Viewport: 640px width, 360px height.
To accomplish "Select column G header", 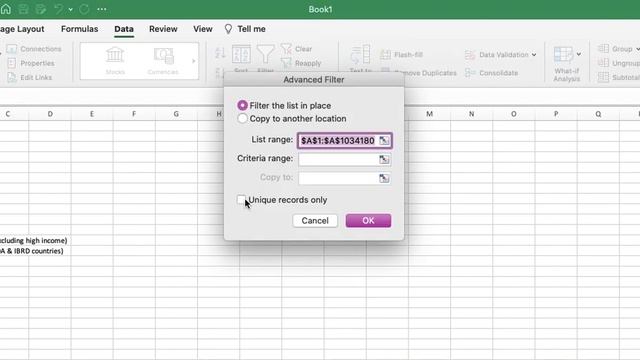I will coord(176,114).
